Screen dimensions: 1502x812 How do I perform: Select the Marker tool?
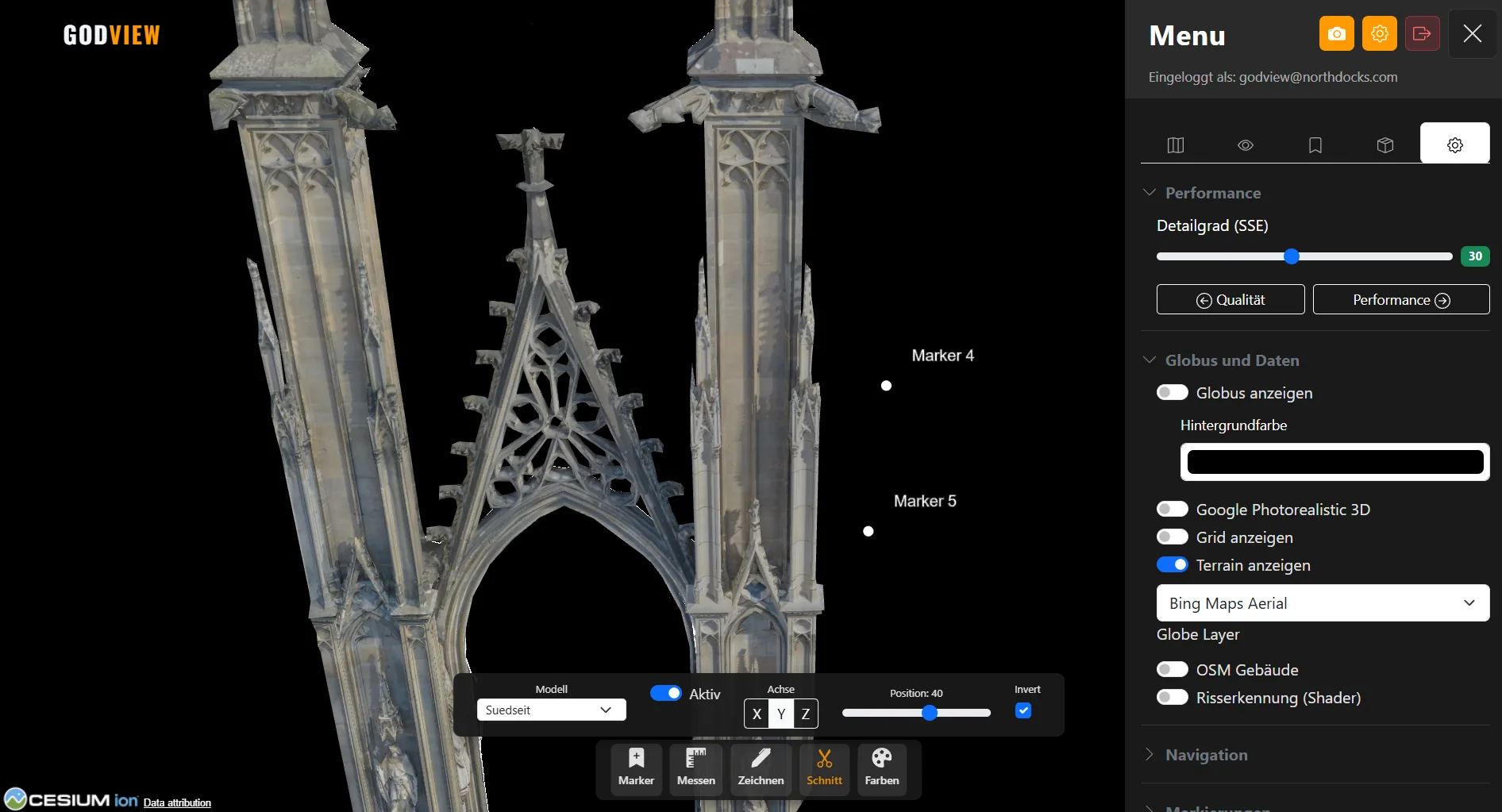pos(636,769)
